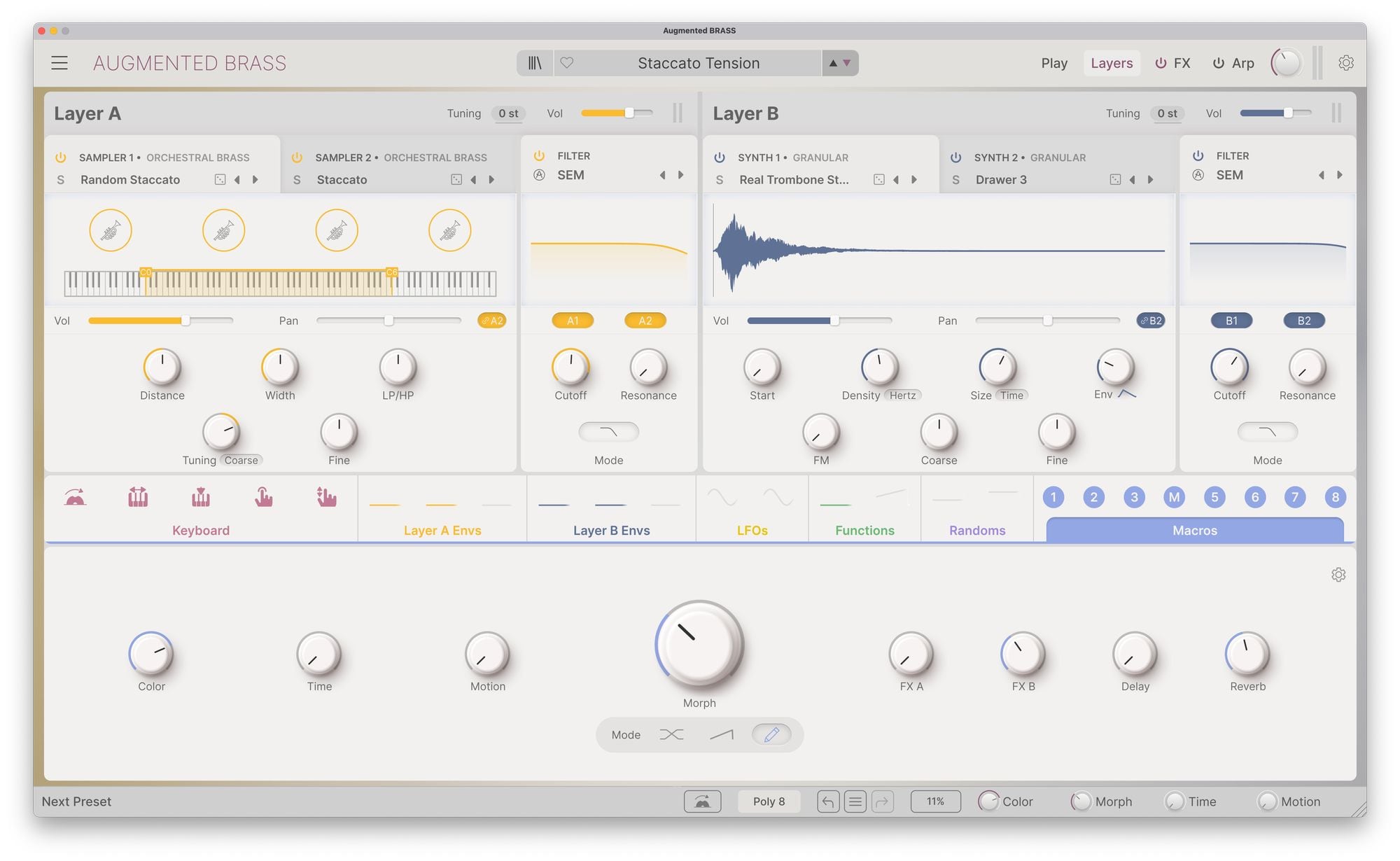The image size is (1400, 861).
Task: Switch to the Layer A Envs tab
Action: click(x=442, y=530)
